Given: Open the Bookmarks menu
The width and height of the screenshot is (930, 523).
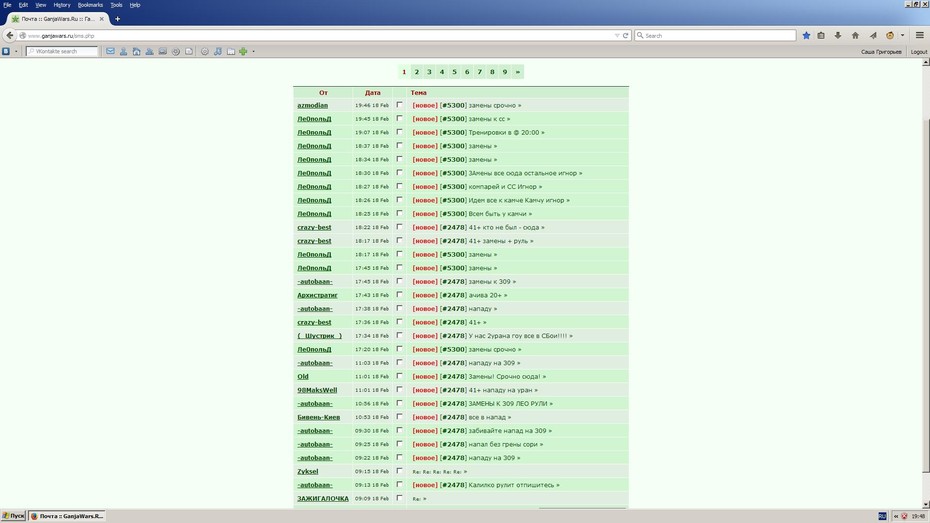Looking at the screenshot, I should point(90,5).
